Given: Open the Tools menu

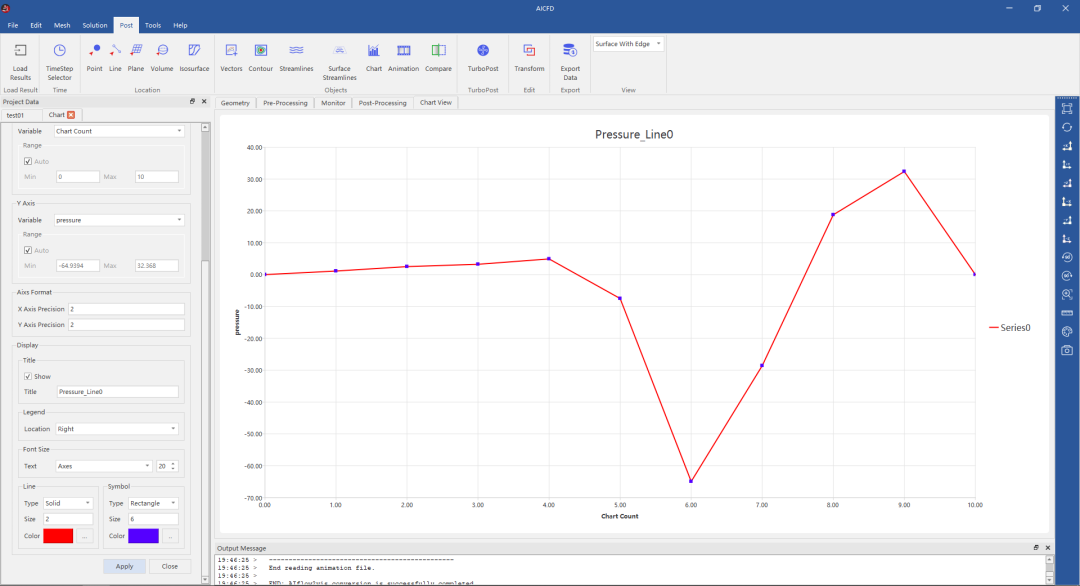Looking at the screenshot, I should tap(153, 25).
